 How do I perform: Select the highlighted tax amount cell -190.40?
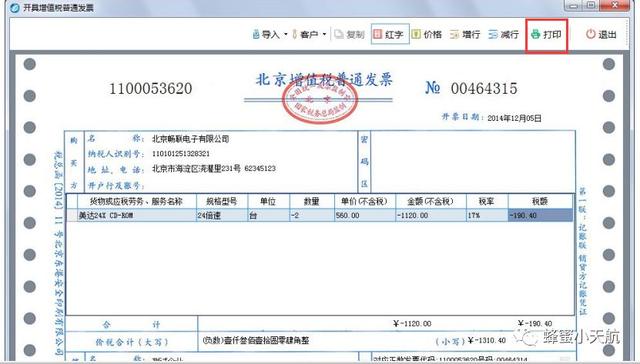(x=540, y=215)
